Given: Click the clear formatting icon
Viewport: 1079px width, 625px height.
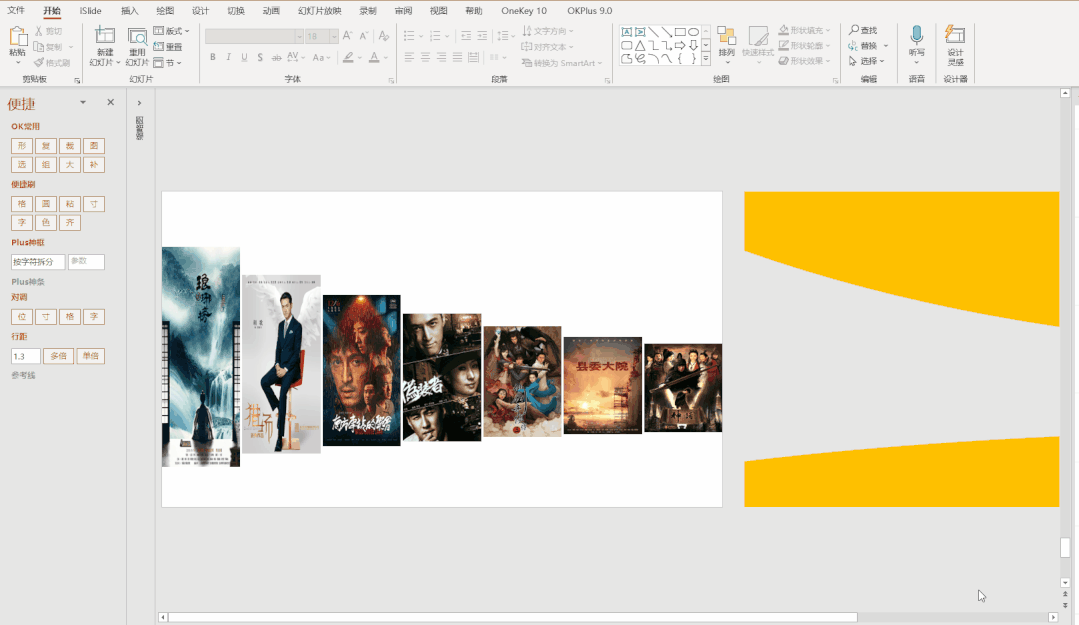Looking at the screenshot, I should [384, 36].
